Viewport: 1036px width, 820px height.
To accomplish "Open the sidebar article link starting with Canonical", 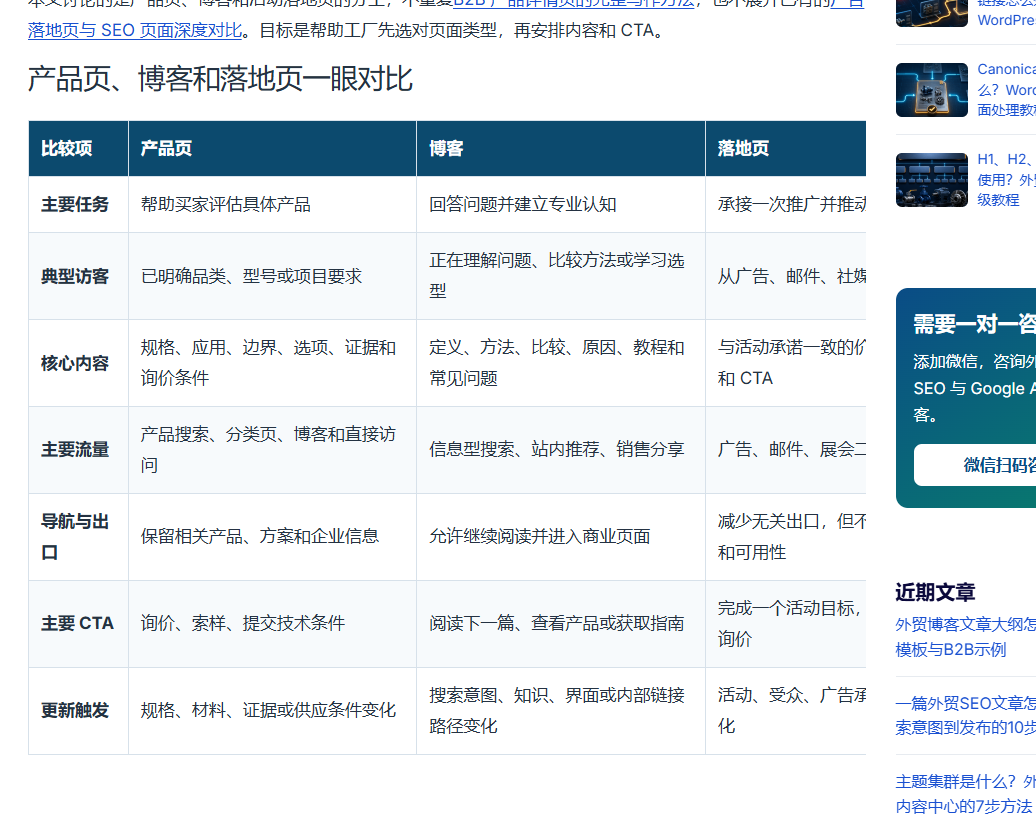I will pos(1006,90).
